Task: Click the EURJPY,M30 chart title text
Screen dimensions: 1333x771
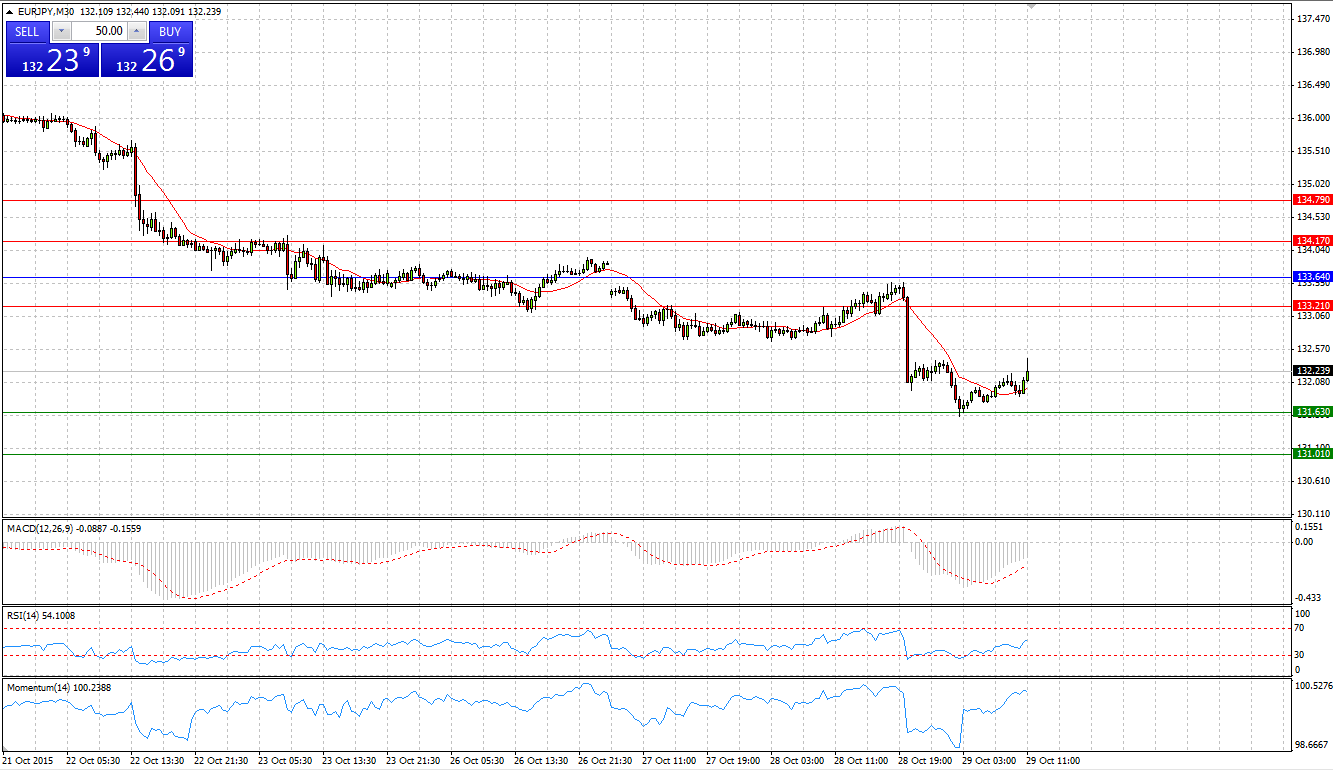Action: 46,12
